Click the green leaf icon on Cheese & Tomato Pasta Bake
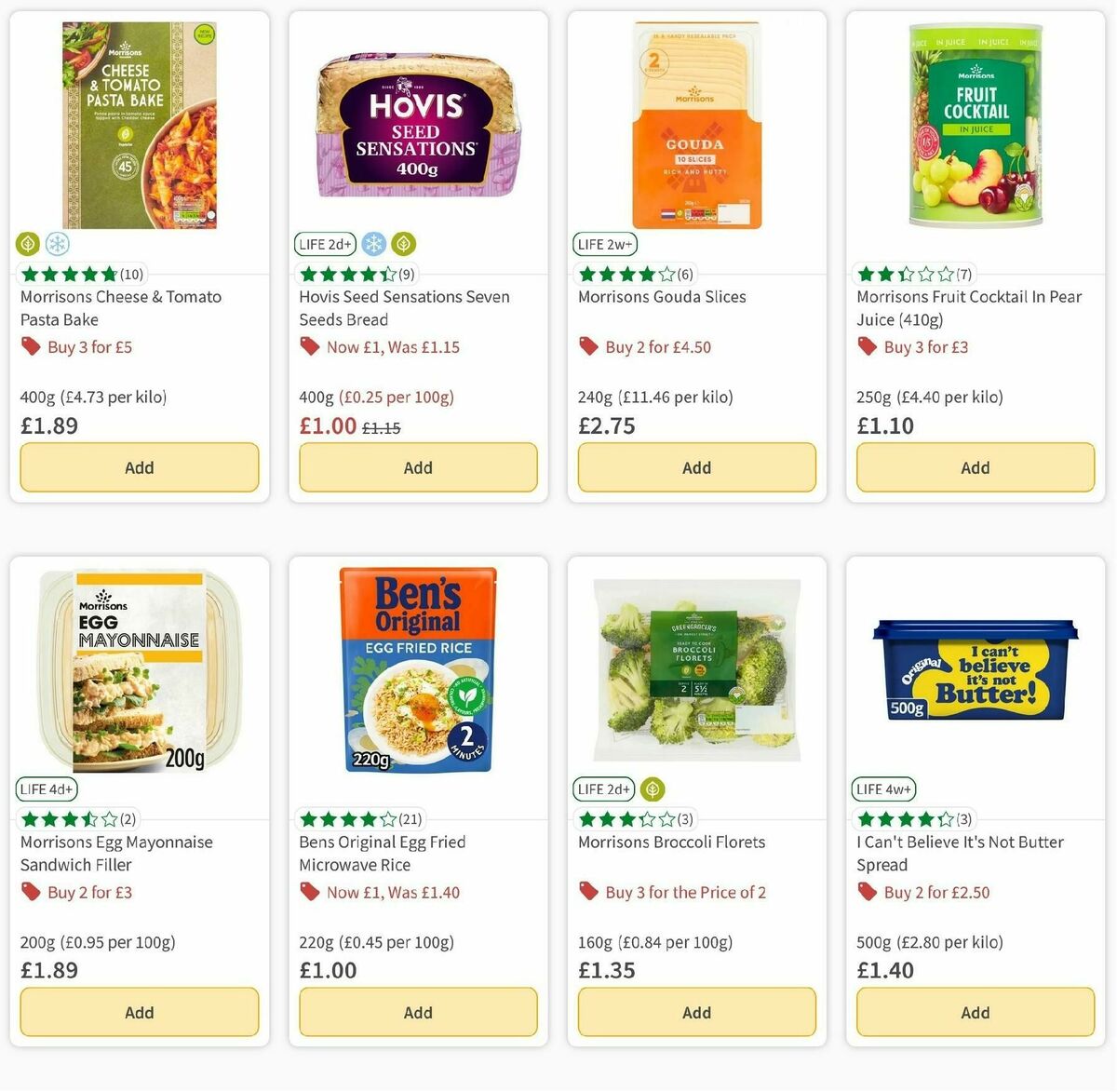 (x=27, y=244)
